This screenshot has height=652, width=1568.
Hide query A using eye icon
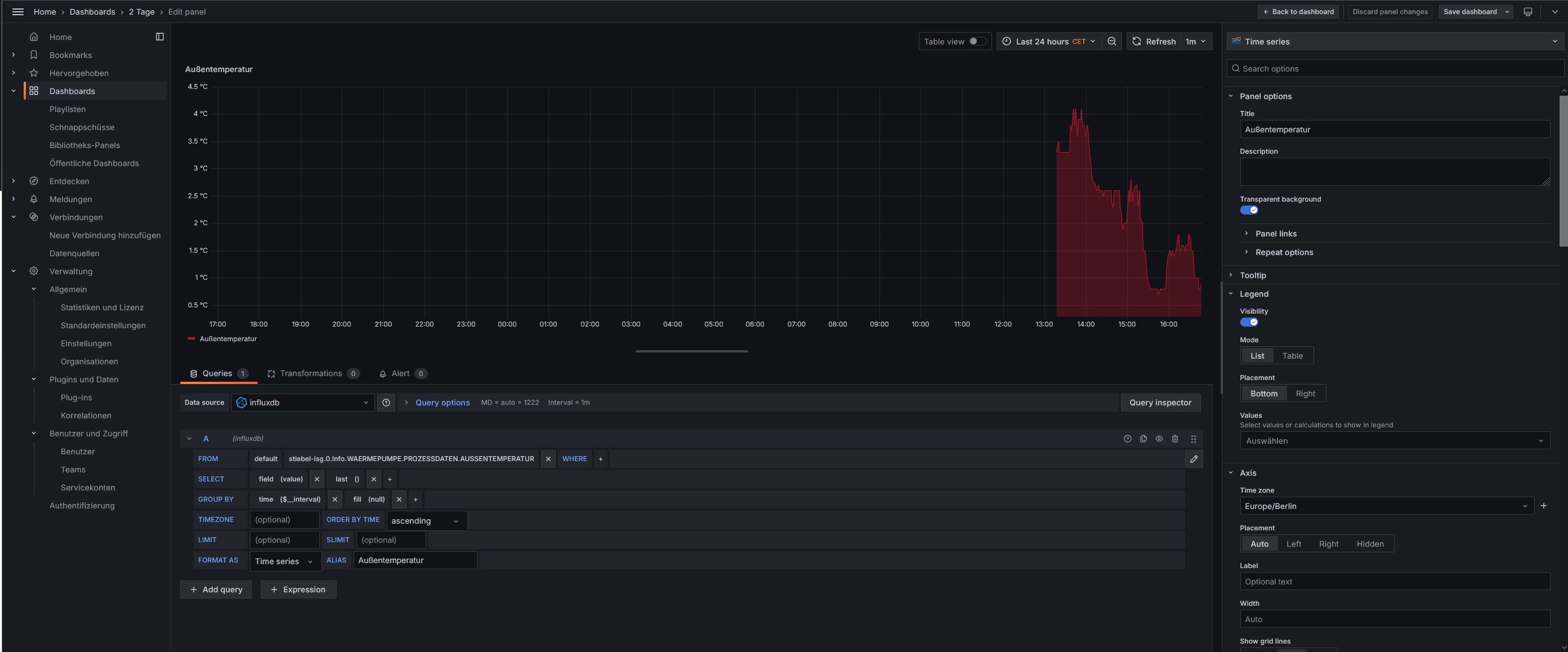click(x=1159, y=438)
